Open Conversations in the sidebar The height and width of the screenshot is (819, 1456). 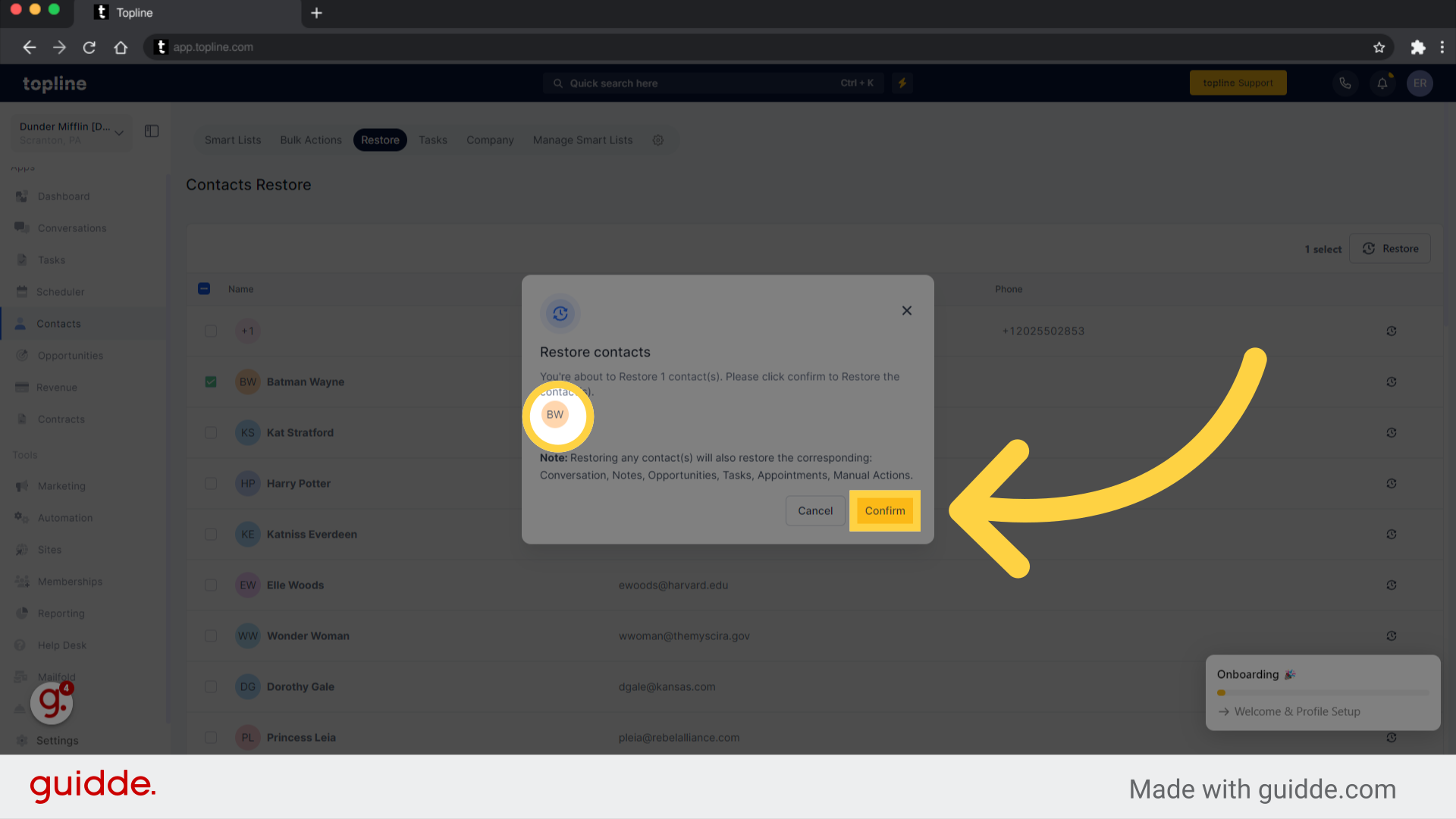(x=72, y=228)
